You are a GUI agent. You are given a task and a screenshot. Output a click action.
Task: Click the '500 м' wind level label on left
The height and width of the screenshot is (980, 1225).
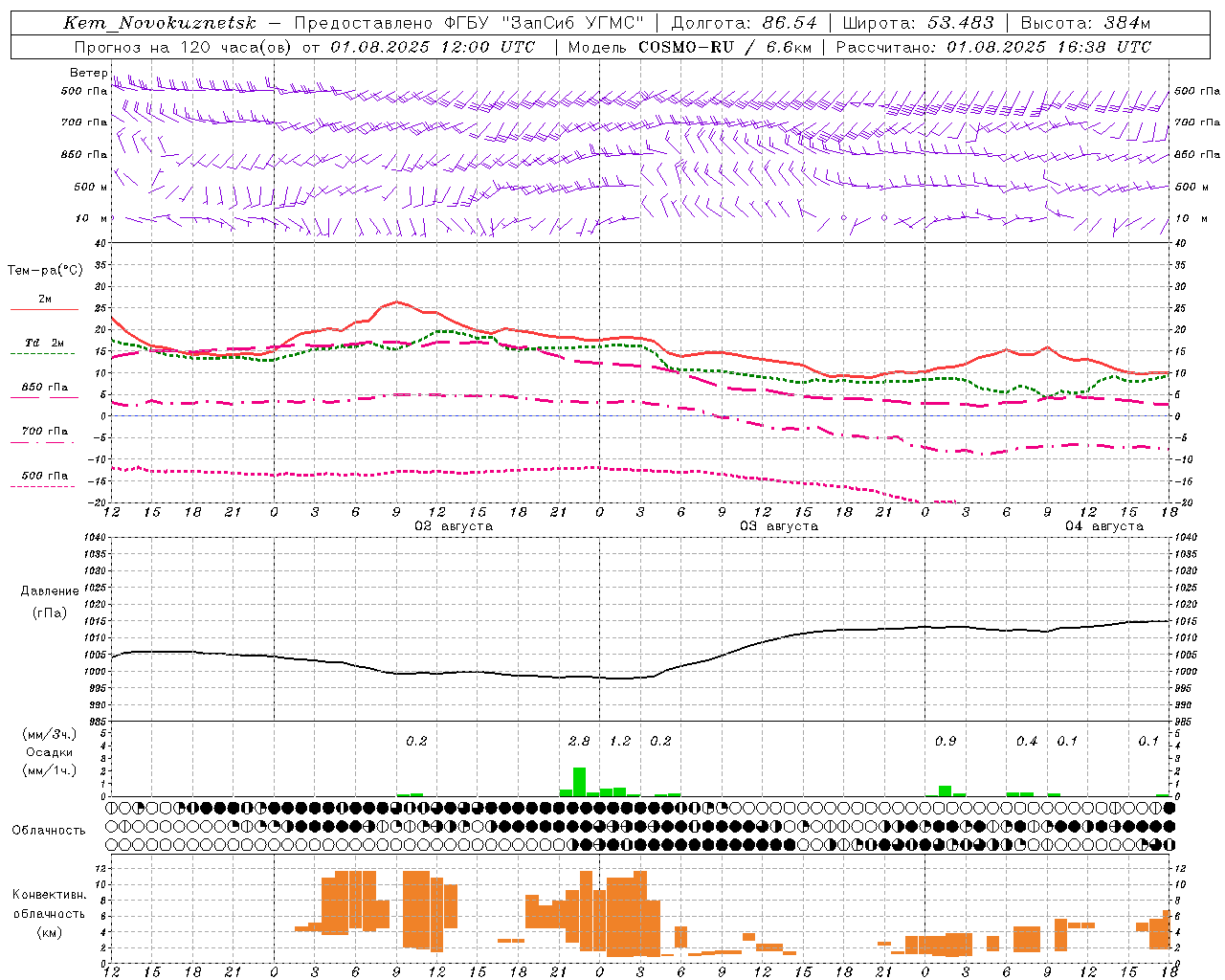tap(91, 187)
